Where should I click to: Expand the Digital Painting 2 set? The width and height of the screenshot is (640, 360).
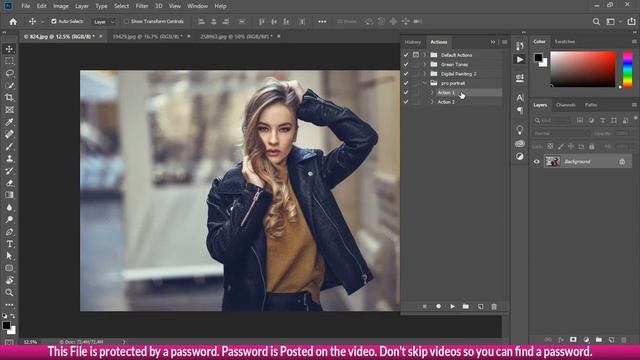click(424, 74)
